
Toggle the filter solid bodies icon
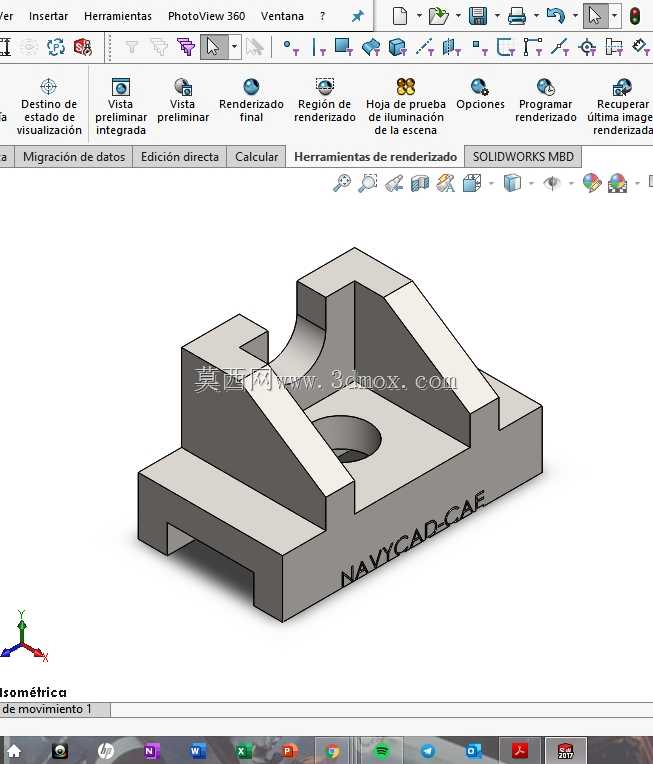(x=398, y=47)
